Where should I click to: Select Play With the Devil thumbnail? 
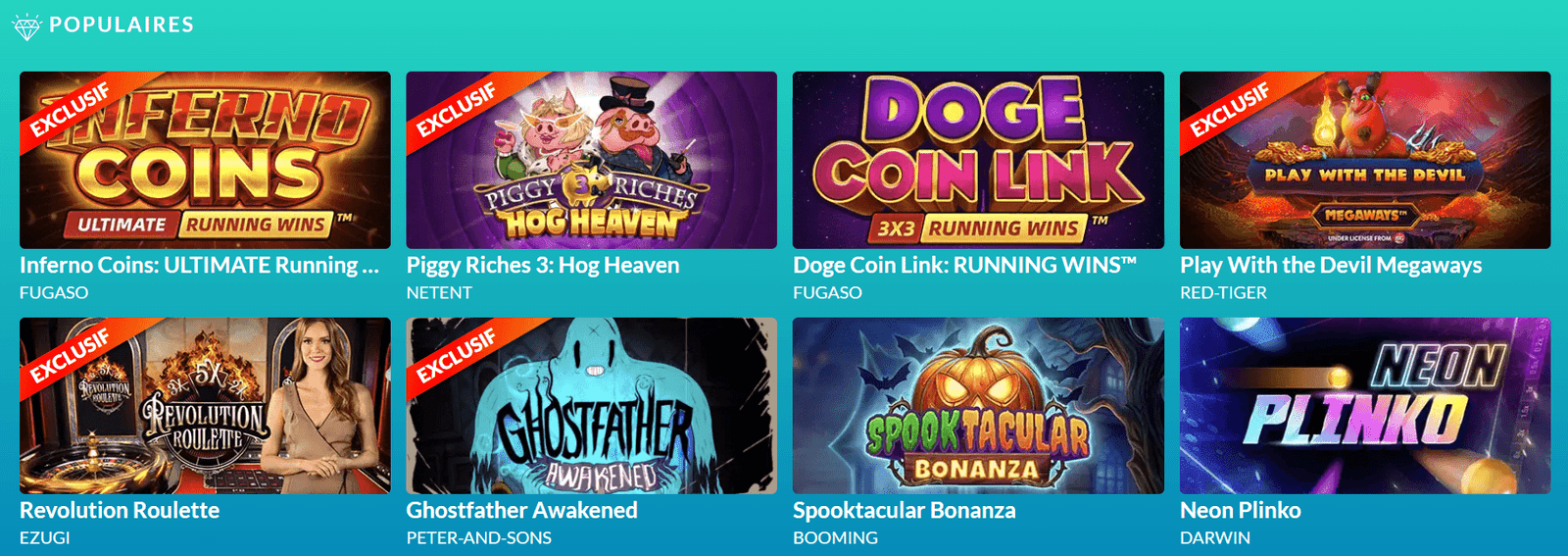pos(1365,160)
